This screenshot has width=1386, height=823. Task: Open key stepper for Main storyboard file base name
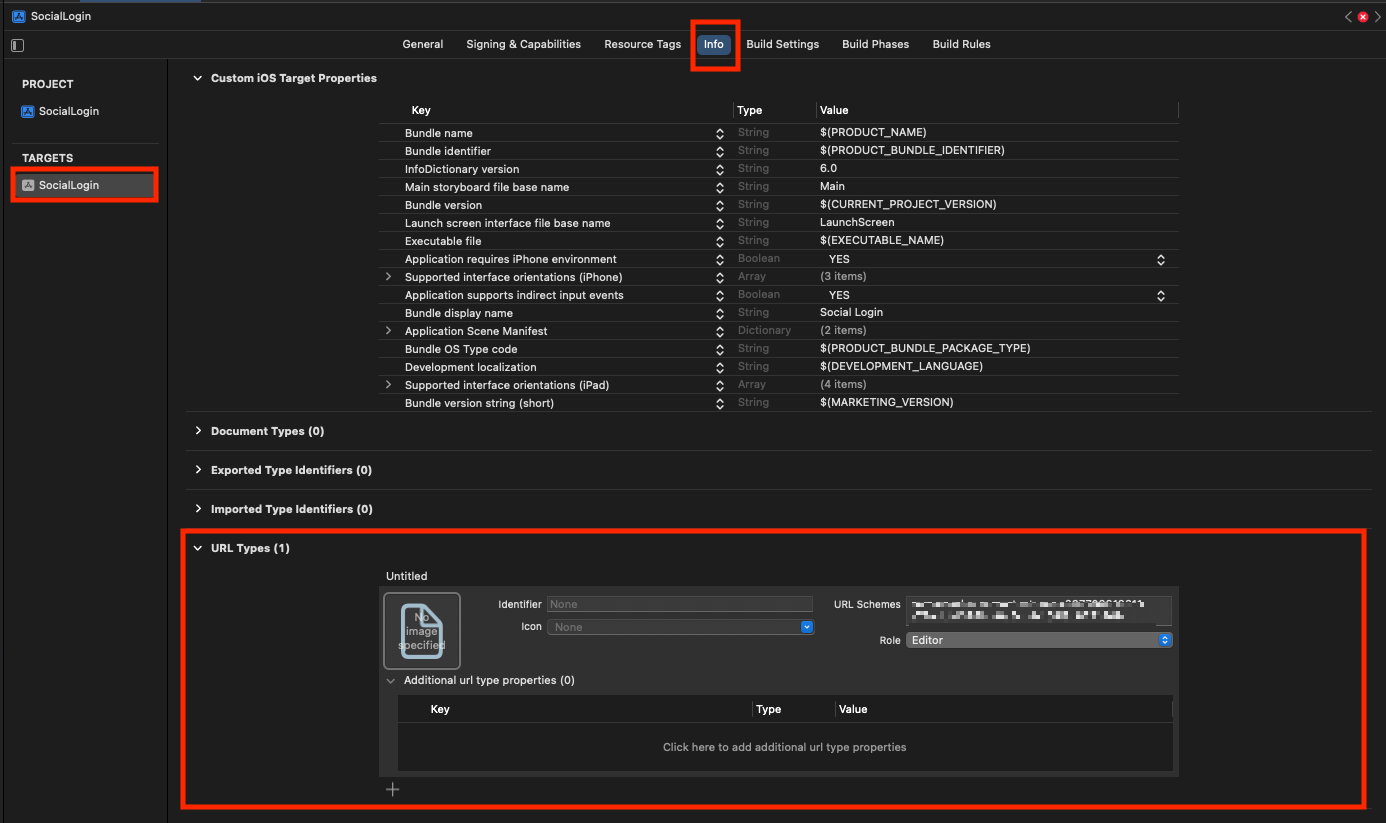(x=720, y=187)
